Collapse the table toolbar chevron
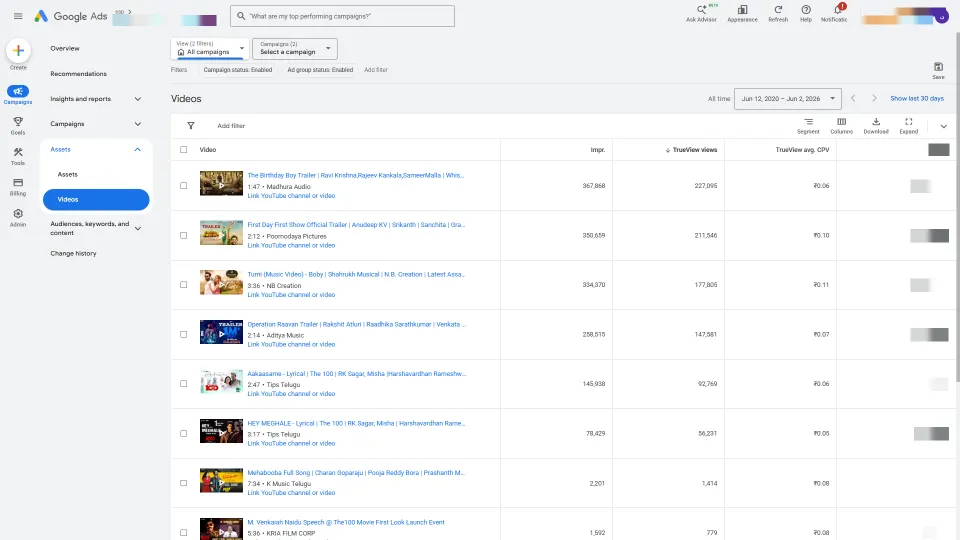 (x=943, y=126)
